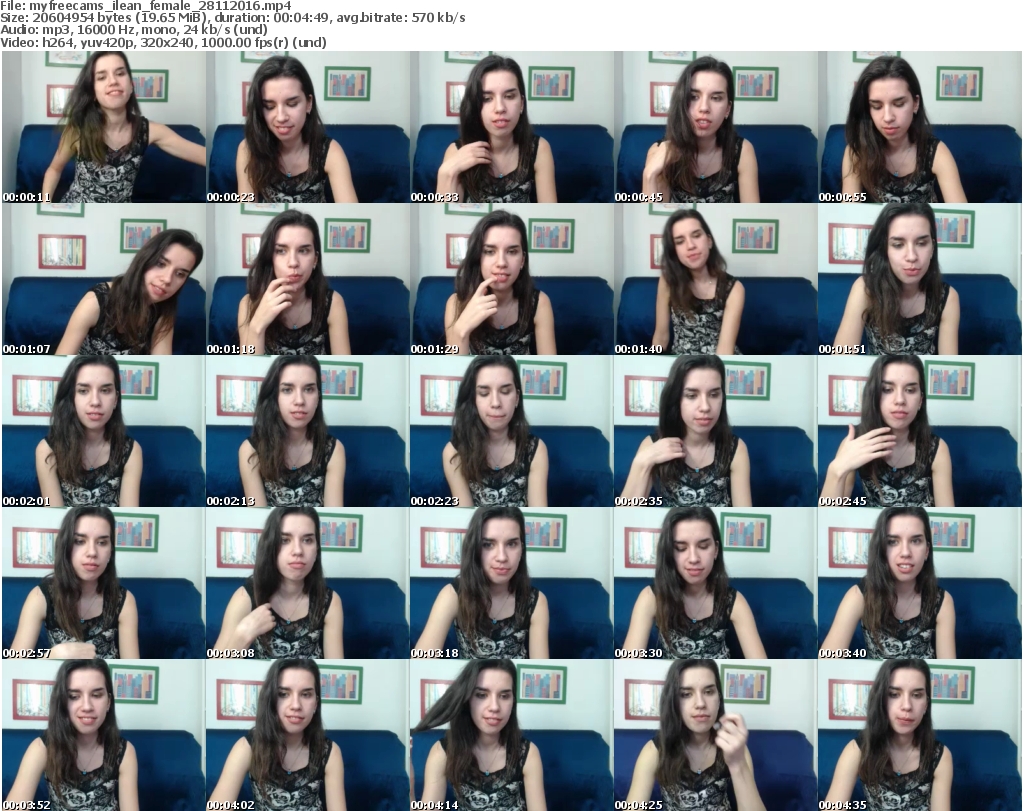
Task: Click the thumbnail frame stamped 00:00:11
Action: point(104,127)
